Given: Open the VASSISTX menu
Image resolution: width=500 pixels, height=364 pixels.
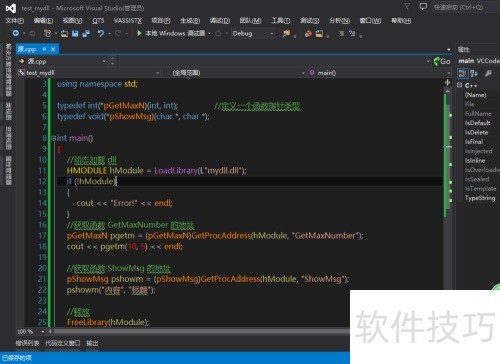Looking at the screenshot, I should coord(128,21).
